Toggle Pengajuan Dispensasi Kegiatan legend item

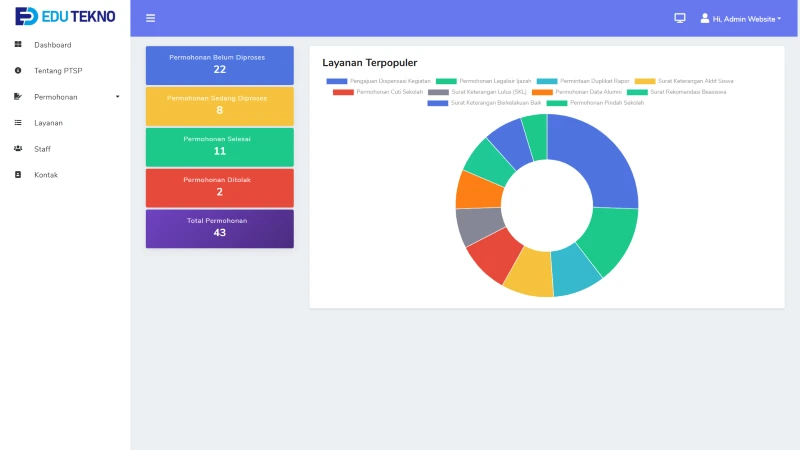(379, 81)
